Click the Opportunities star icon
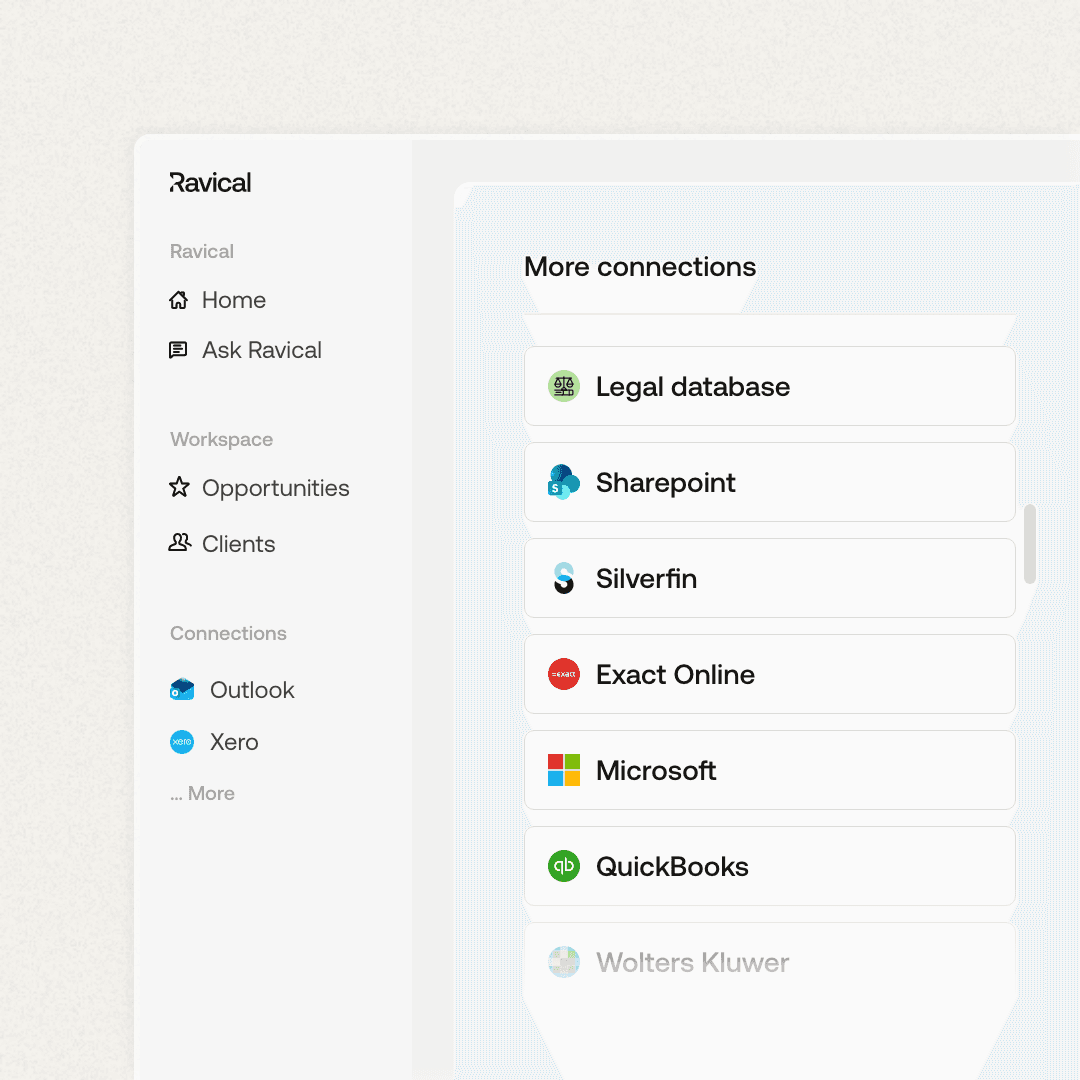Screen dimensions: 1080x1080 [x=179, y=487]
